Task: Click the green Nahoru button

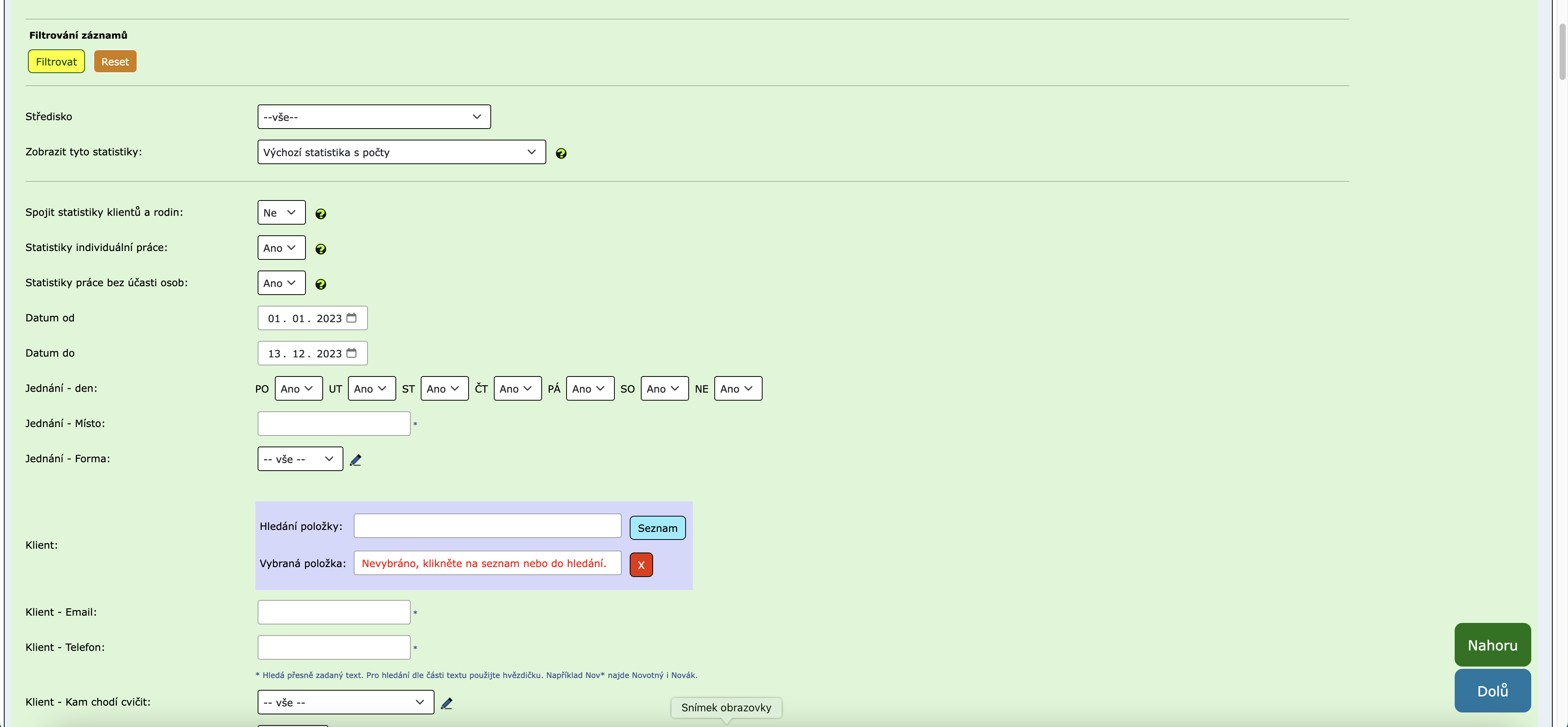Action: tap(1492, 645)
